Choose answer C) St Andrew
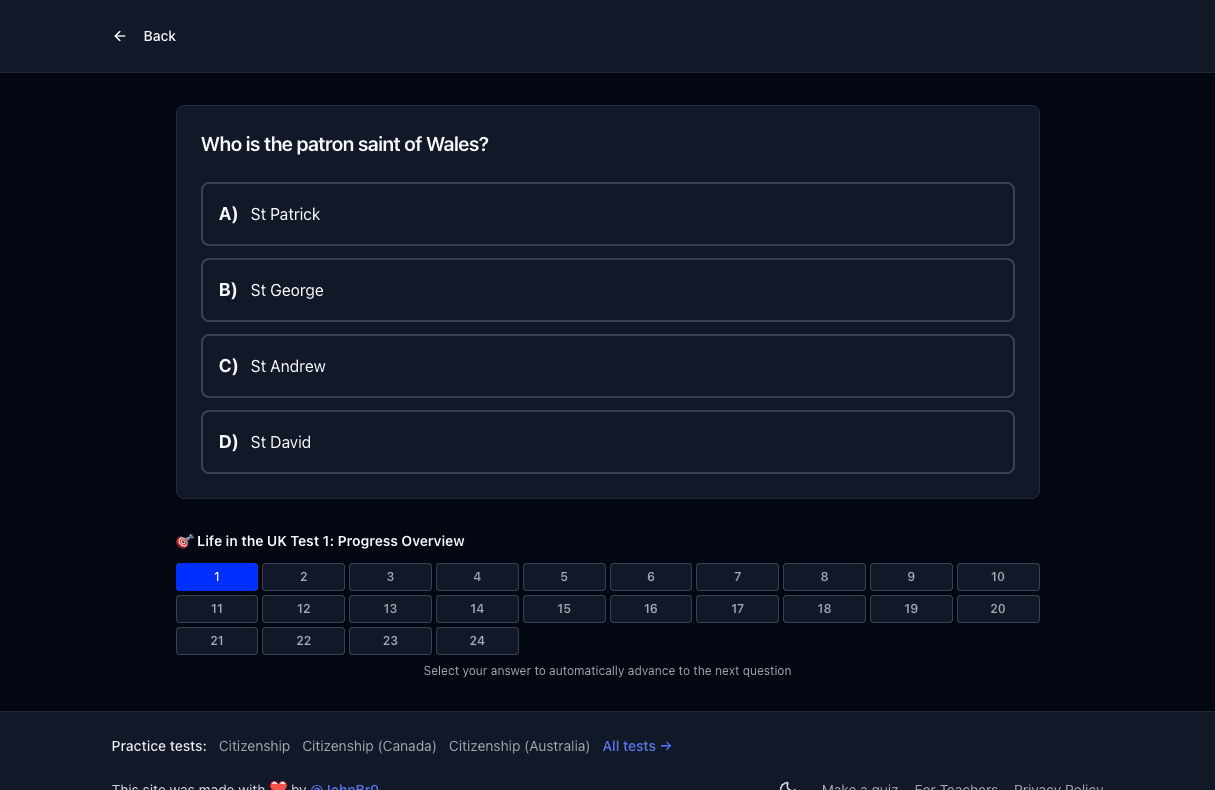1215x790 pixels. coord(608,366)
